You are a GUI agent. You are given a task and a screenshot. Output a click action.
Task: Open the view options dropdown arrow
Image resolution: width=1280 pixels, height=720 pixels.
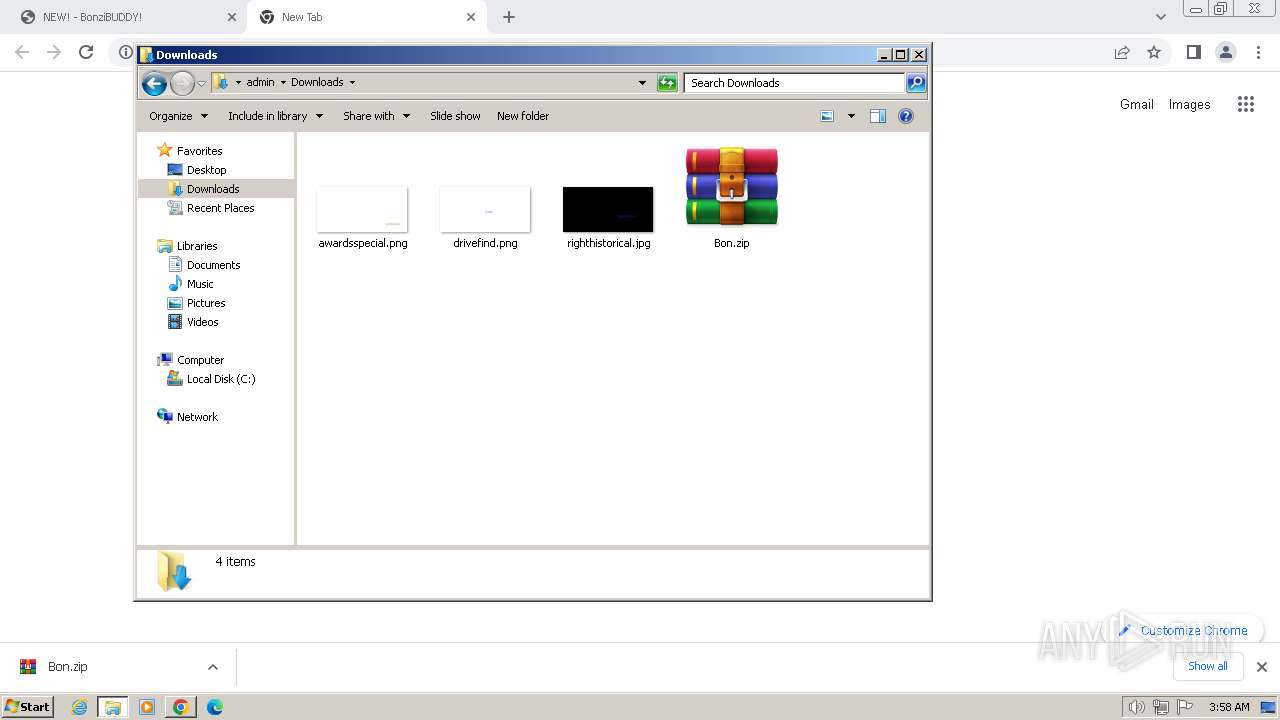point(851,116)
